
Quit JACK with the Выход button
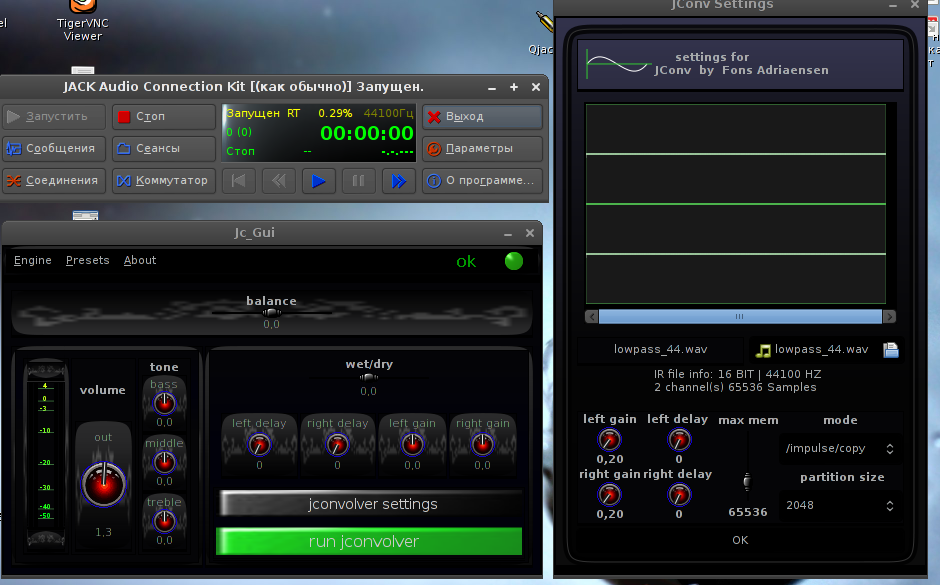pos(483,116)
